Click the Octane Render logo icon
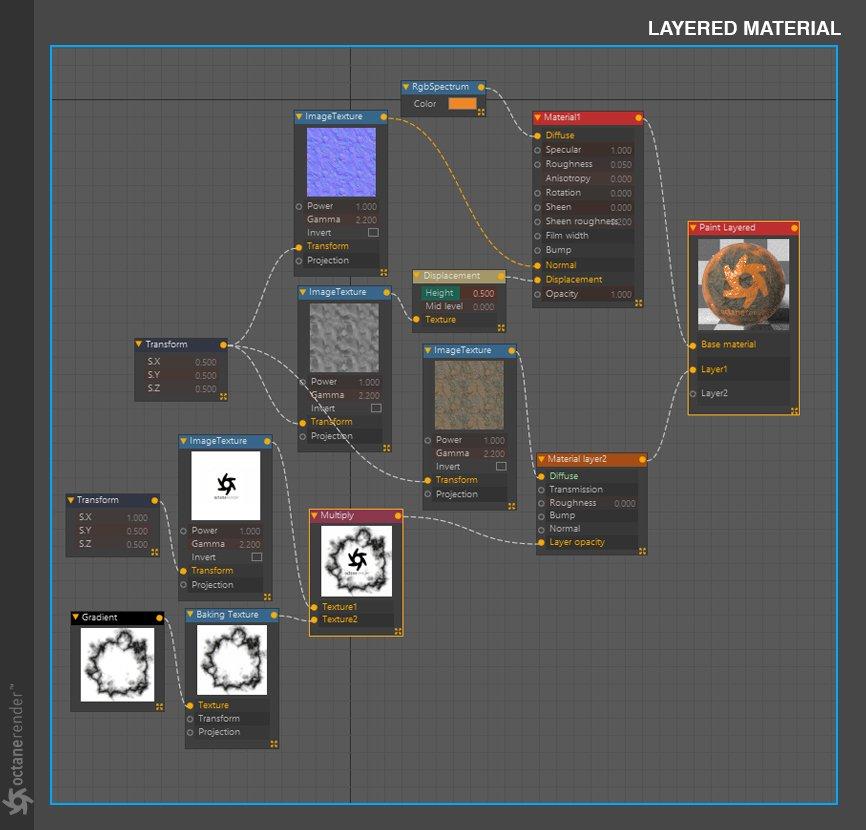Viewport: 866px width, 830px height. [18, 800]
